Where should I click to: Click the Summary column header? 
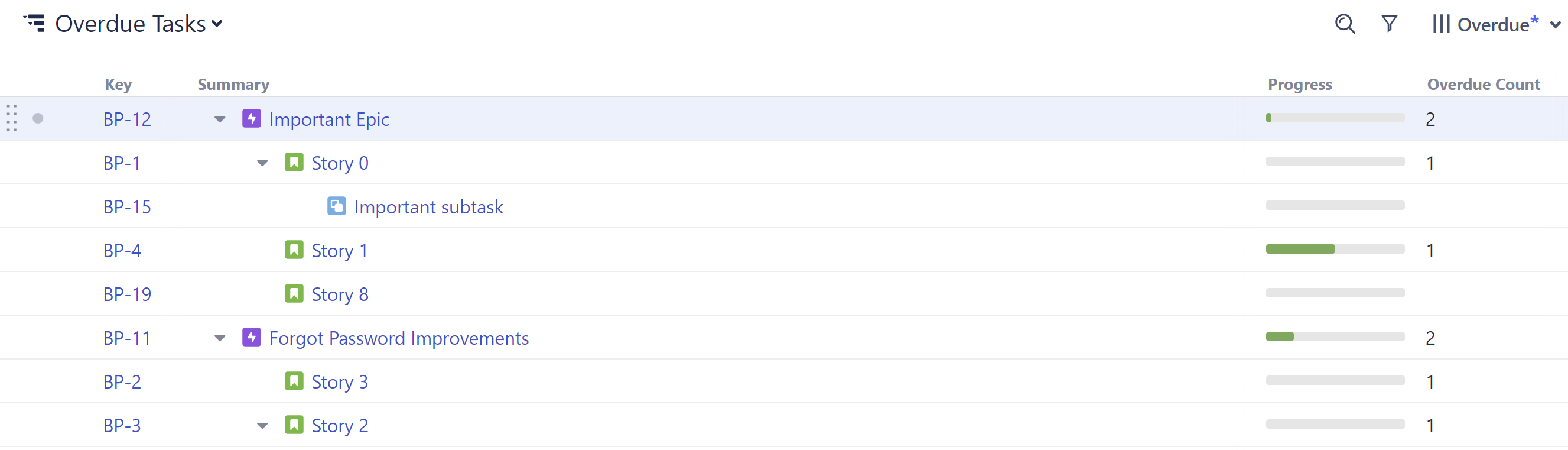click(x=233, y=84)
